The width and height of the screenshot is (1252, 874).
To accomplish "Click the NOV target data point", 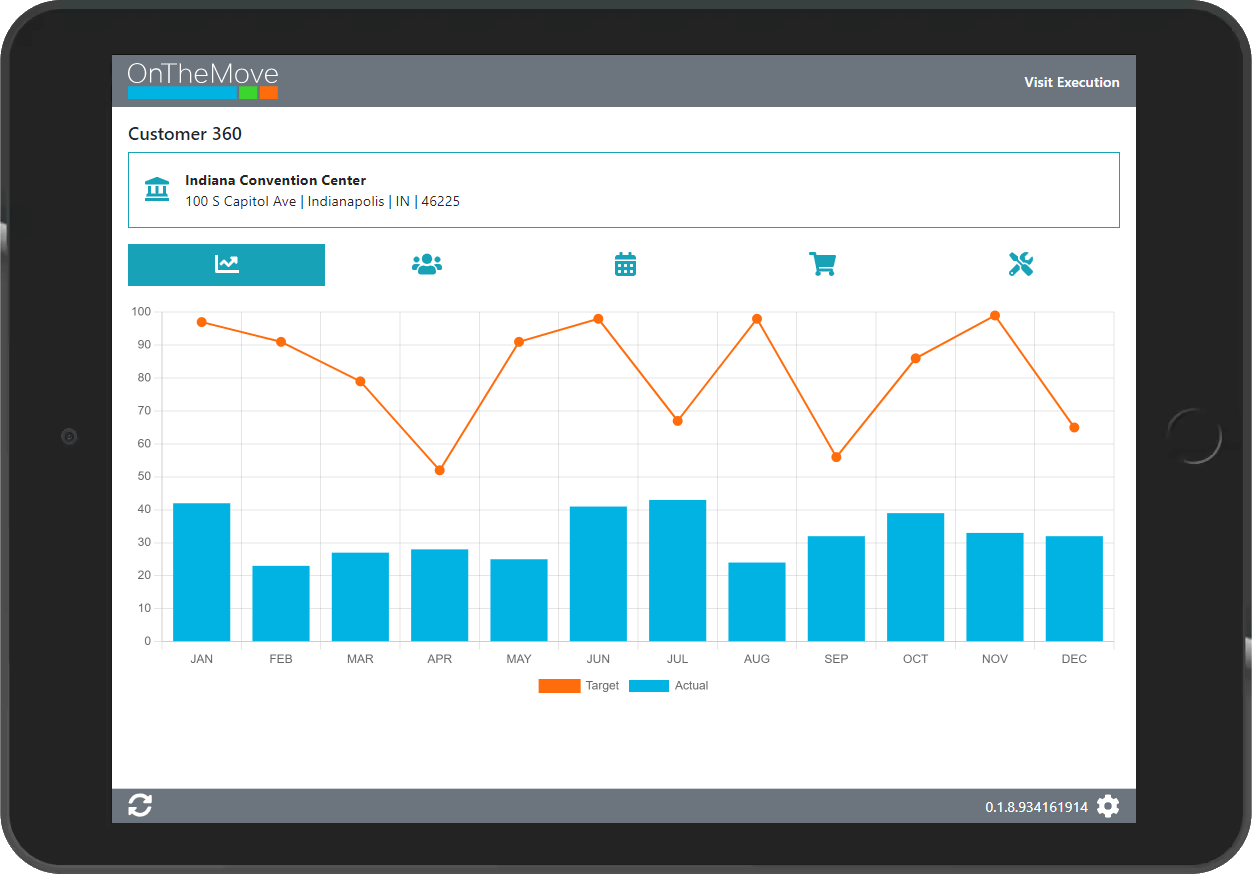I will 994,316.
